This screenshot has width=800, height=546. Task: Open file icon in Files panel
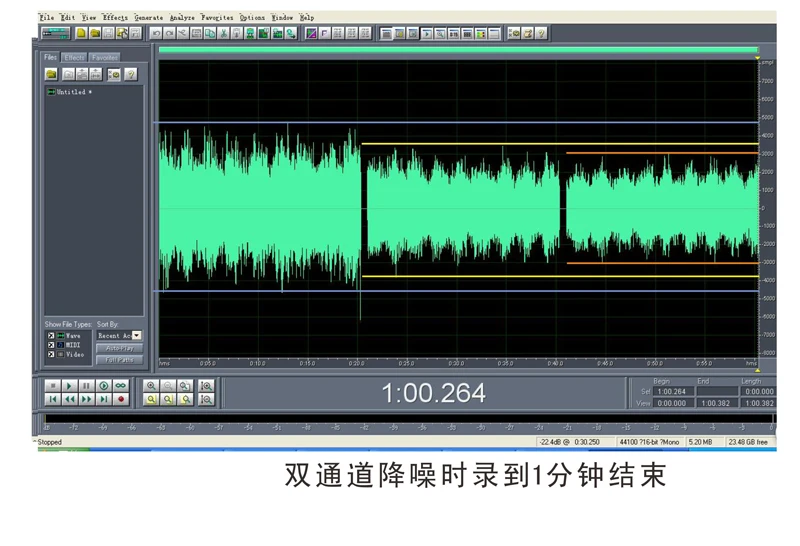coord(52,75)
